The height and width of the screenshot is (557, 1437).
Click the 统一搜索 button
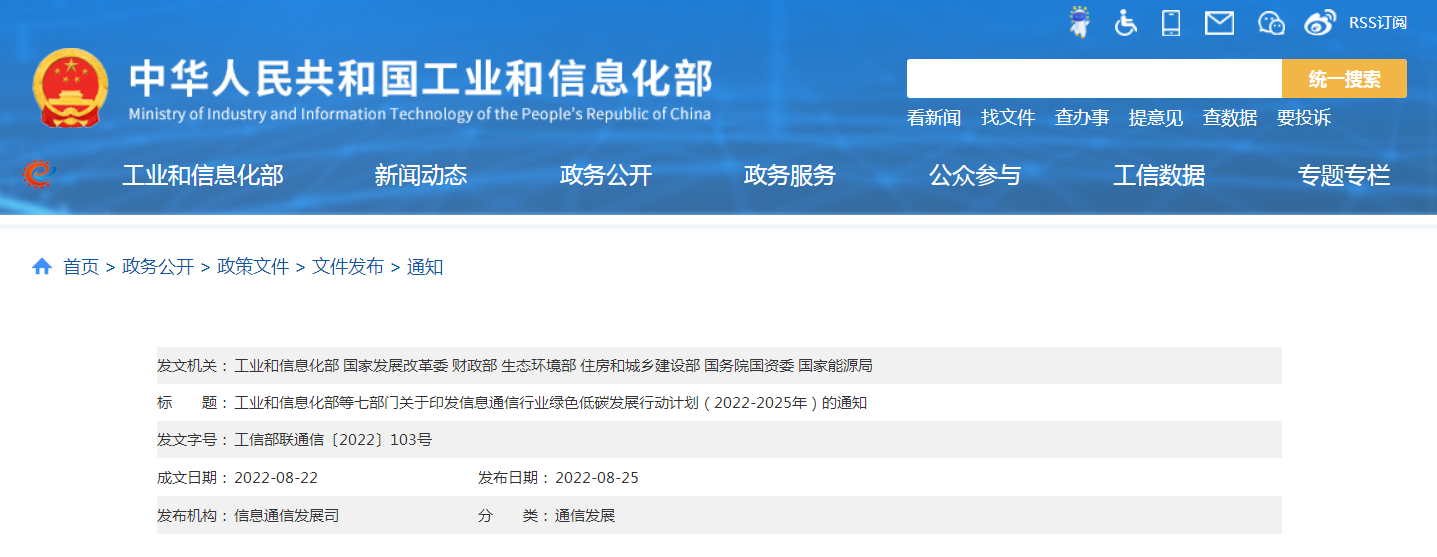pyautogui.click(x=1344, y=79)
